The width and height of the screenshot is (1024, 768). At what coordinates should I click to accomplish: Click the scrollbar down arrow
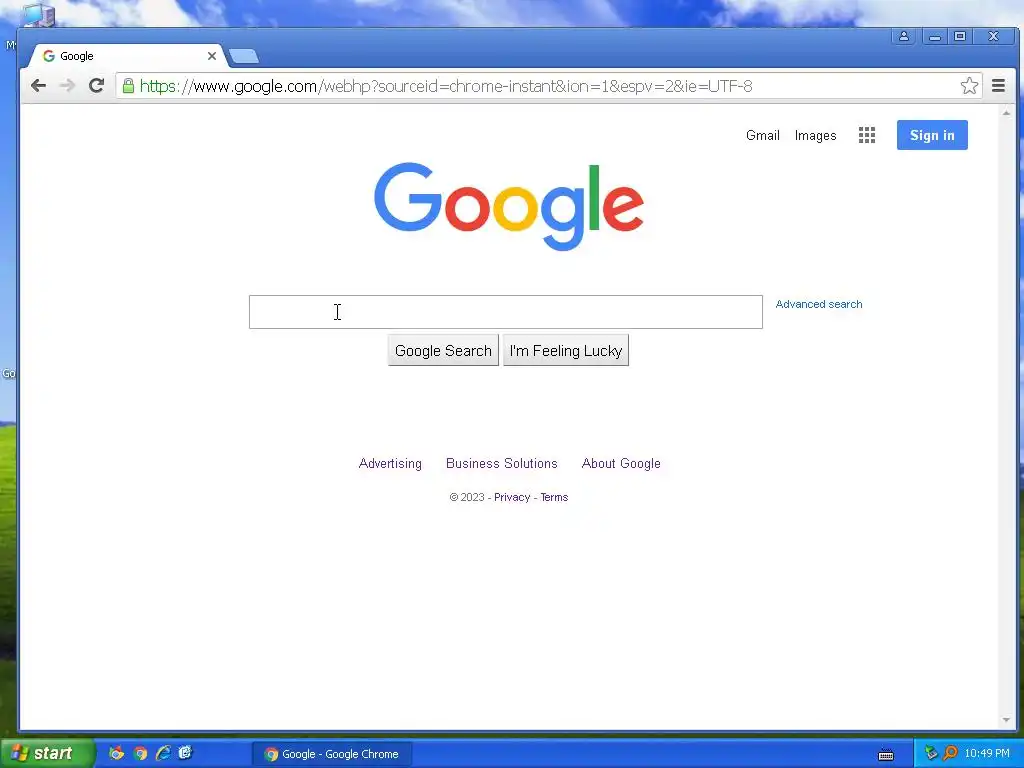pos(1006,720)
